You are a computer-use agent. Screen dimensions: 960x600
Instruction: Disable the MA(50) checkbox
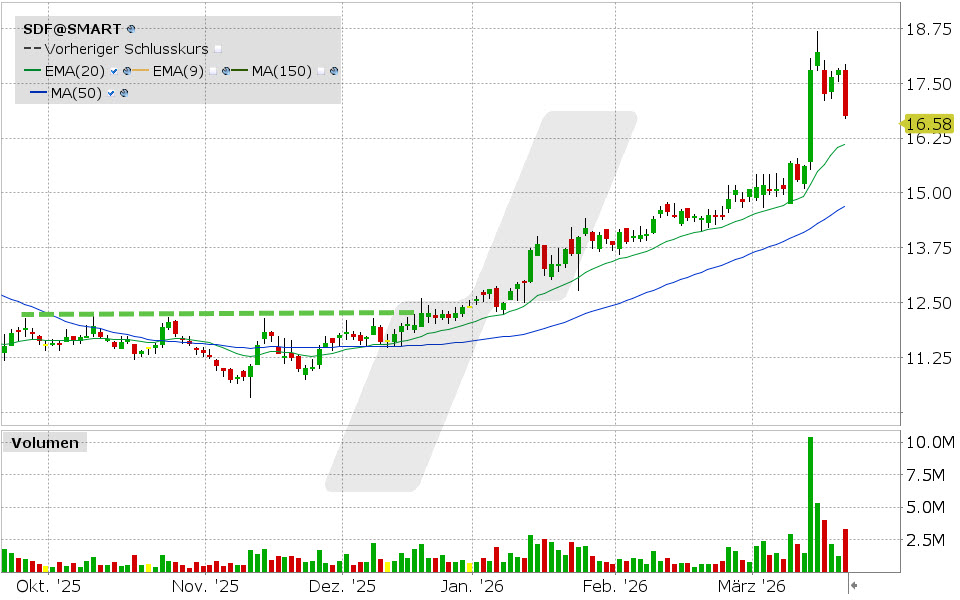point(110,92)
